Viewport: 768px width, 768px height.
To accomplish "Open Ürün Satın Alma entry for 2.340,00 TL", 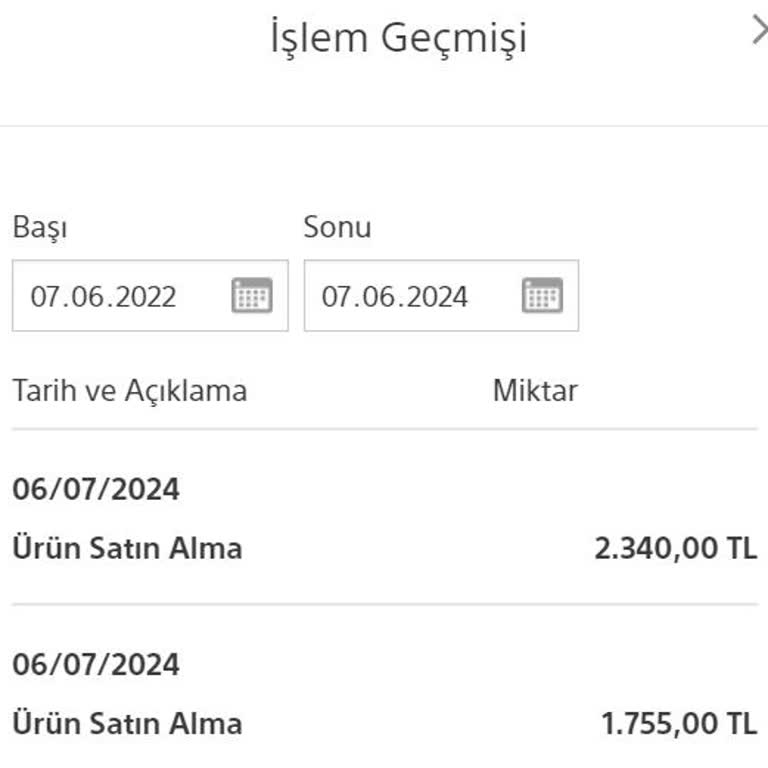I will tap(127, 548).
